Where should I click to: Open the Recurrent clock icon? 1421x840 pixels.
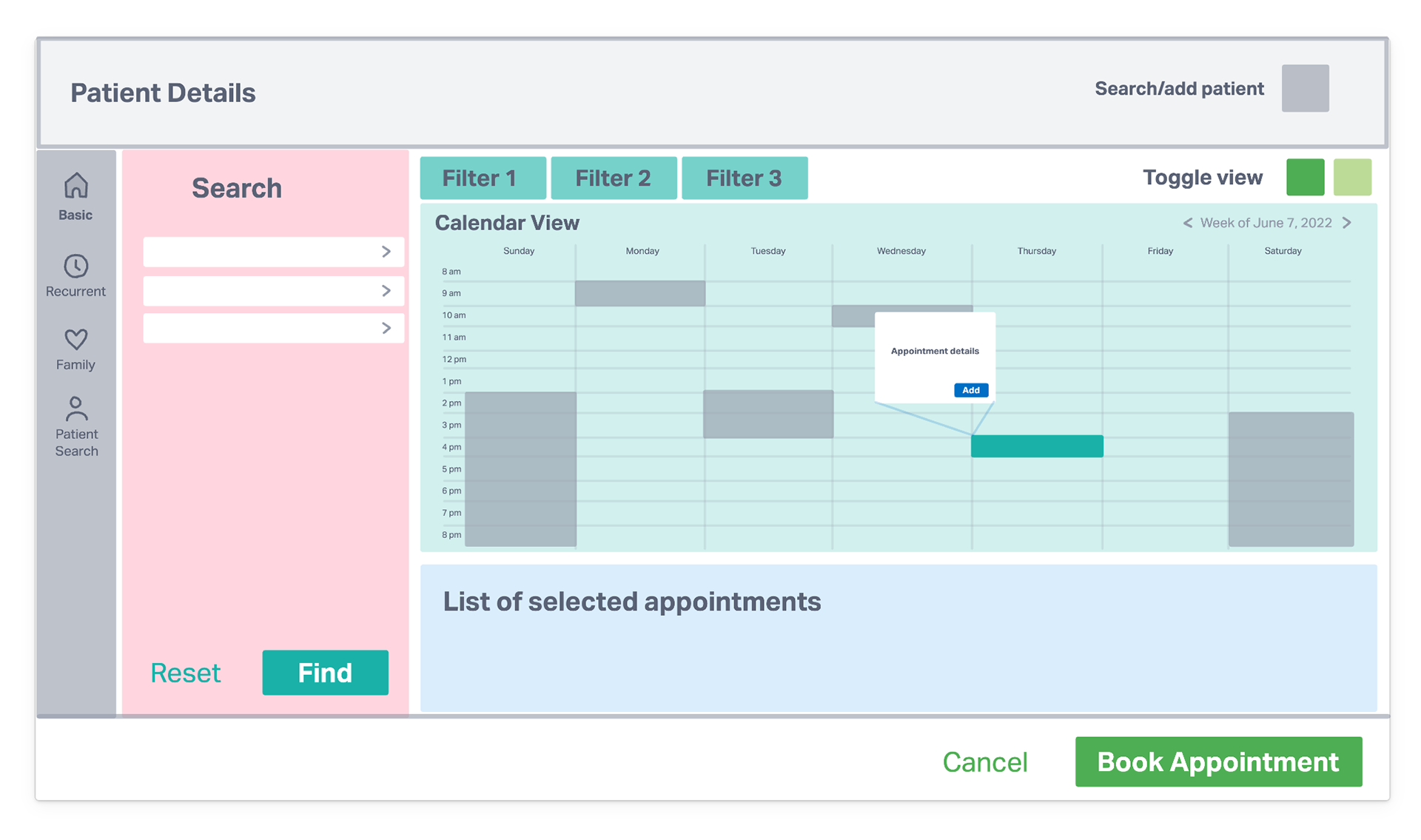coord(75,266)
